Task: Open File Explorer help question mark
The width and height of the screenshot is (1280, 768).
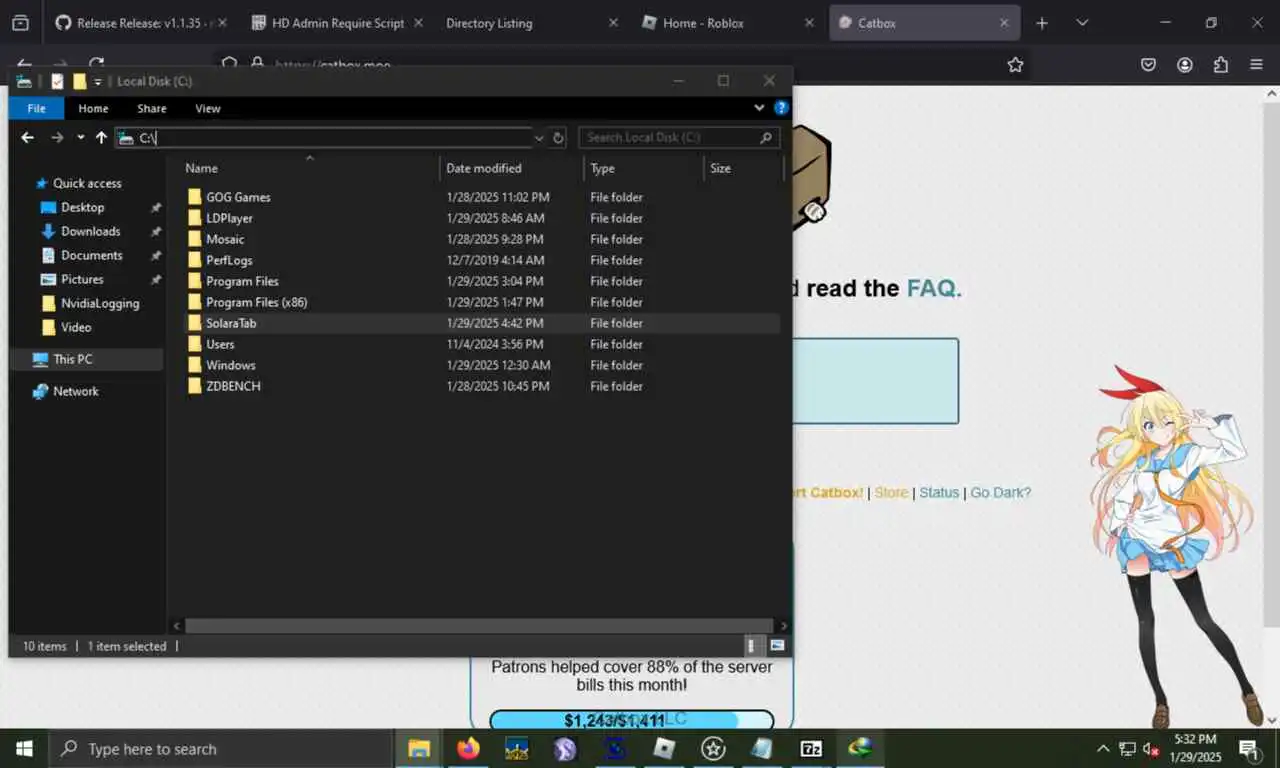Action: [x=781, y=108]
